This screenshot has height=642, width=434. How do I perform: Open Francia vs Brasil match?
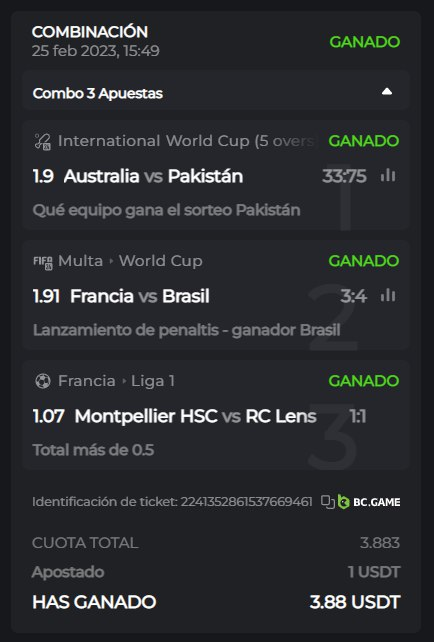click(140, 296)
